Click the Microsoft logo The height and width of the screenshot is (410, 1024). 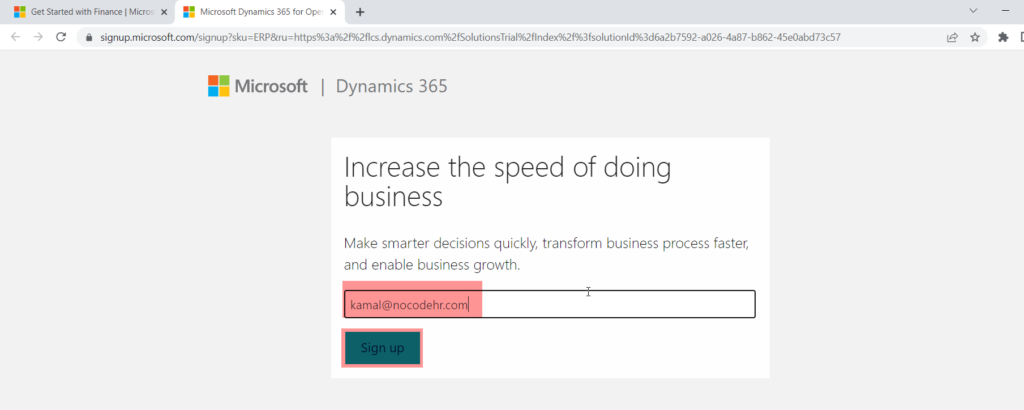(x=258, y=86)
